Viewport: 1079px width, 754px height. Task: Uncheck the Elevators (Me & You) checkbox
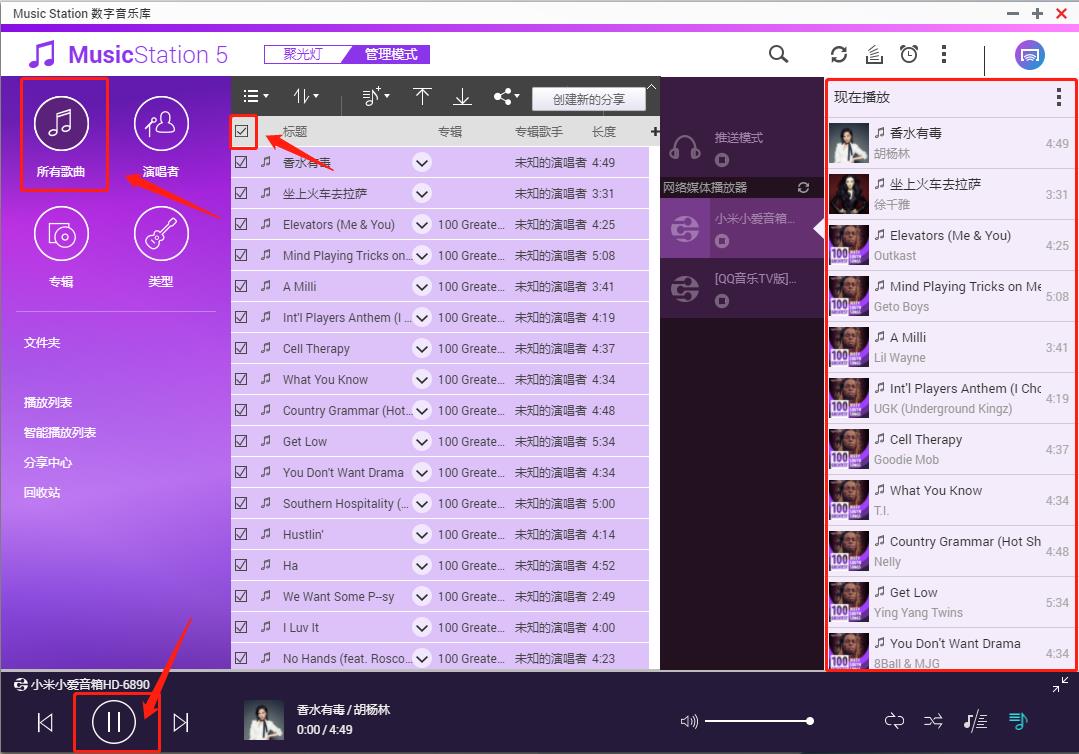pos(241,224)
